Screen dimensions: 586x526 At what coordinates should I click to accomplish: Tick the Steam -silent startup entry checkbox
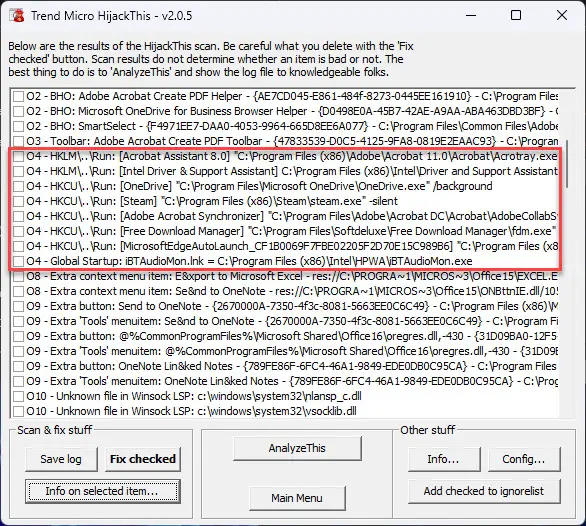pos(18,201)
